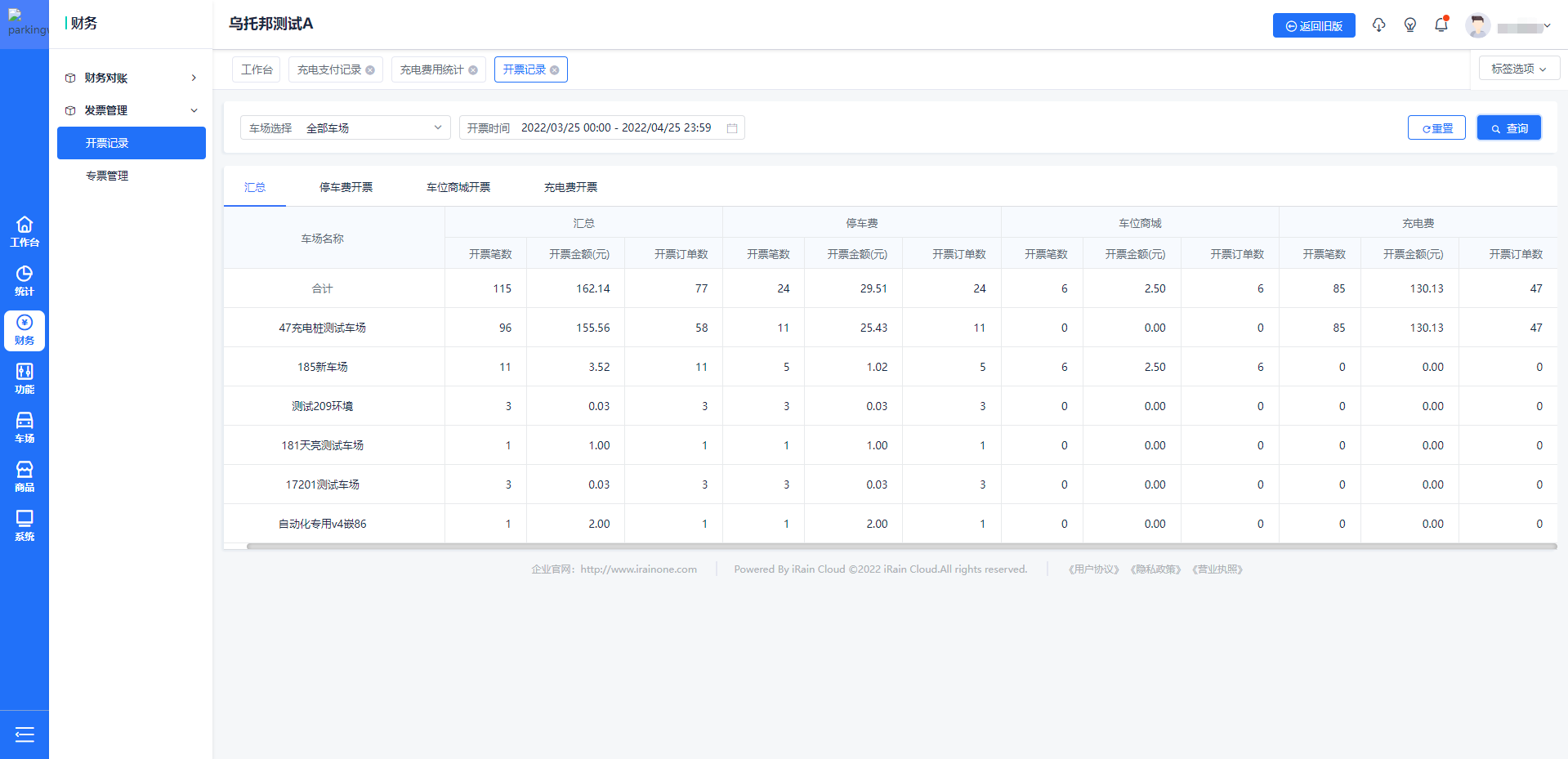
Task: Expand the 财务对账 menu
Action: click(131, 78)
